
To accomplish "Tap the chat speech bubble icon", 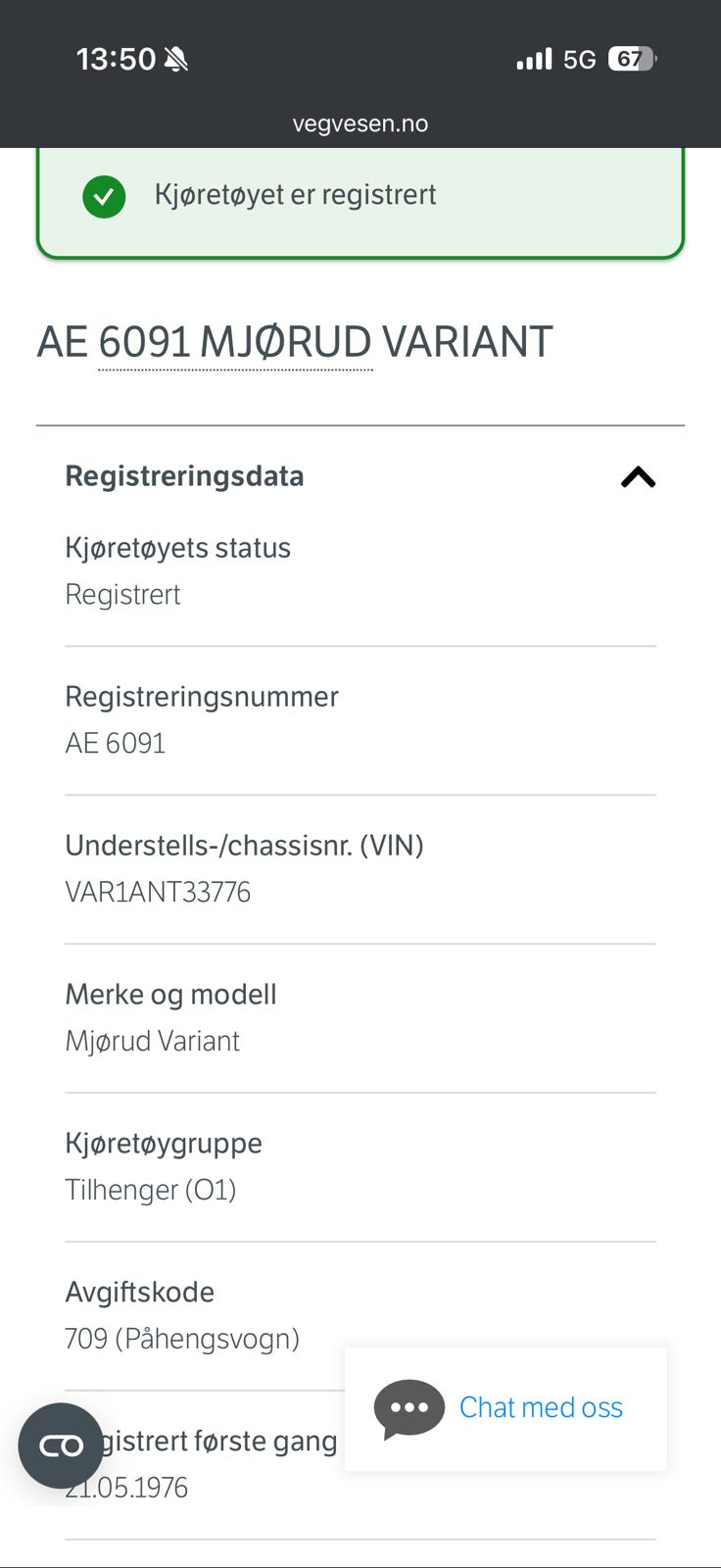I will 409,1408.
